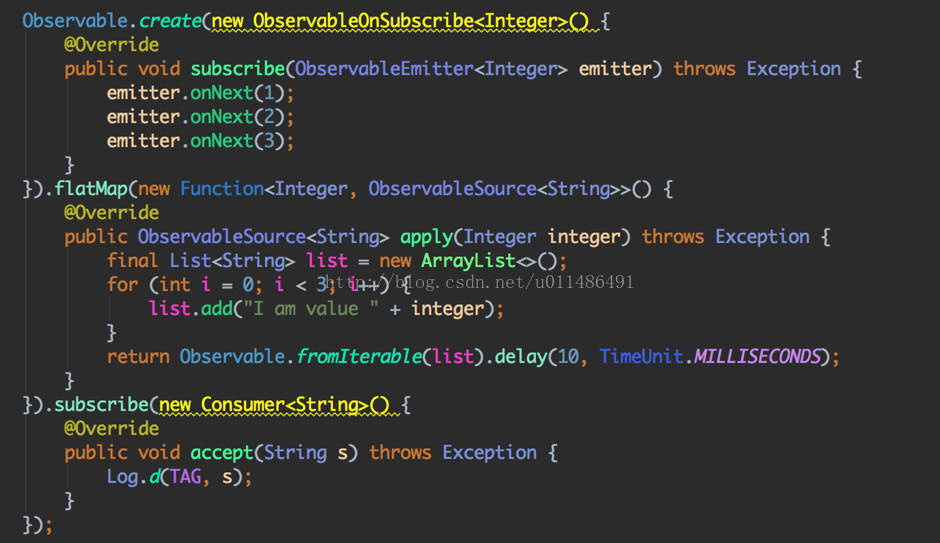Click the 'emitter.onNext(2);' statement
940x543 pixels.
(200, 117)
